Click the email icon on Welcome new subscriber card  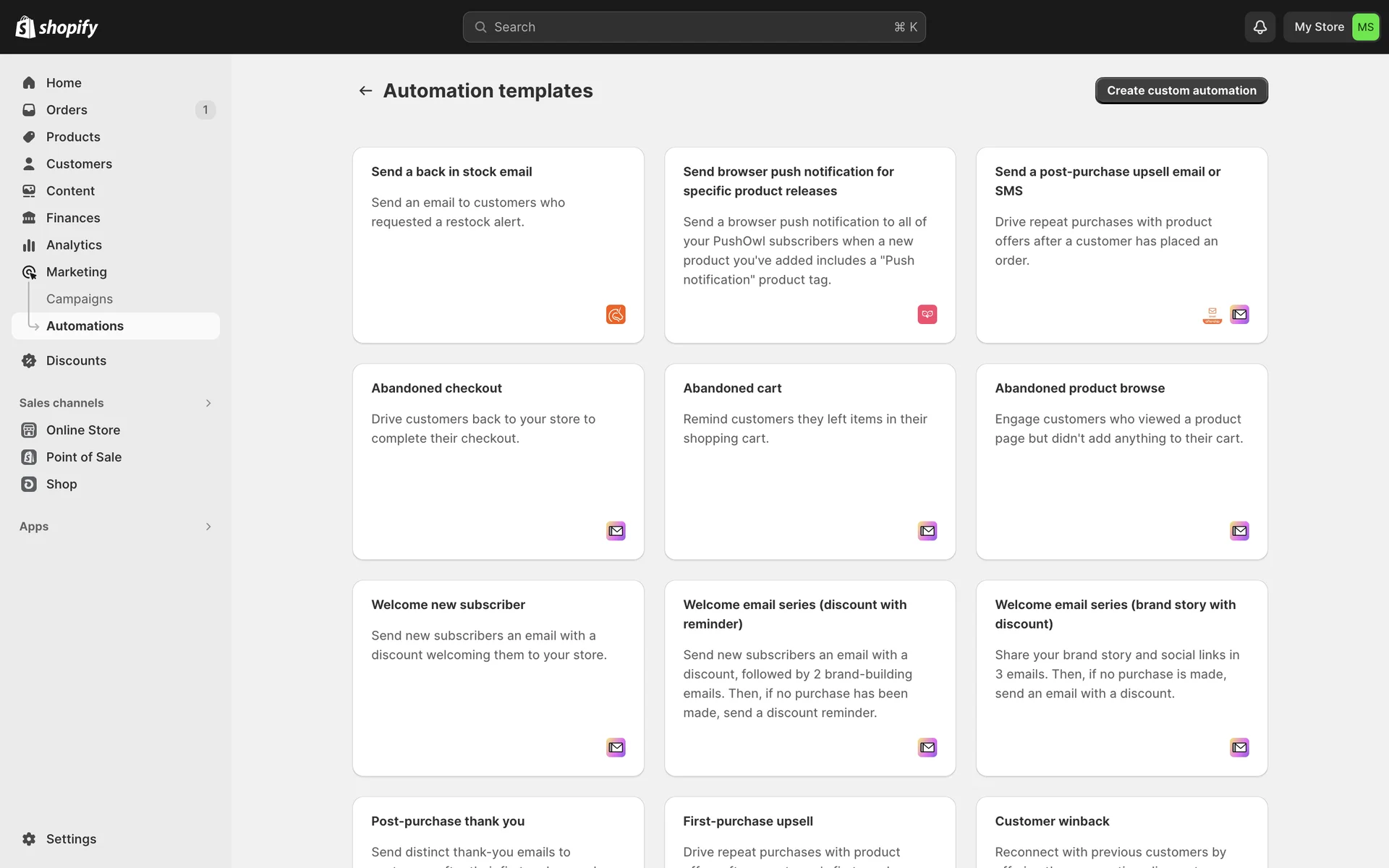(616, 747)
